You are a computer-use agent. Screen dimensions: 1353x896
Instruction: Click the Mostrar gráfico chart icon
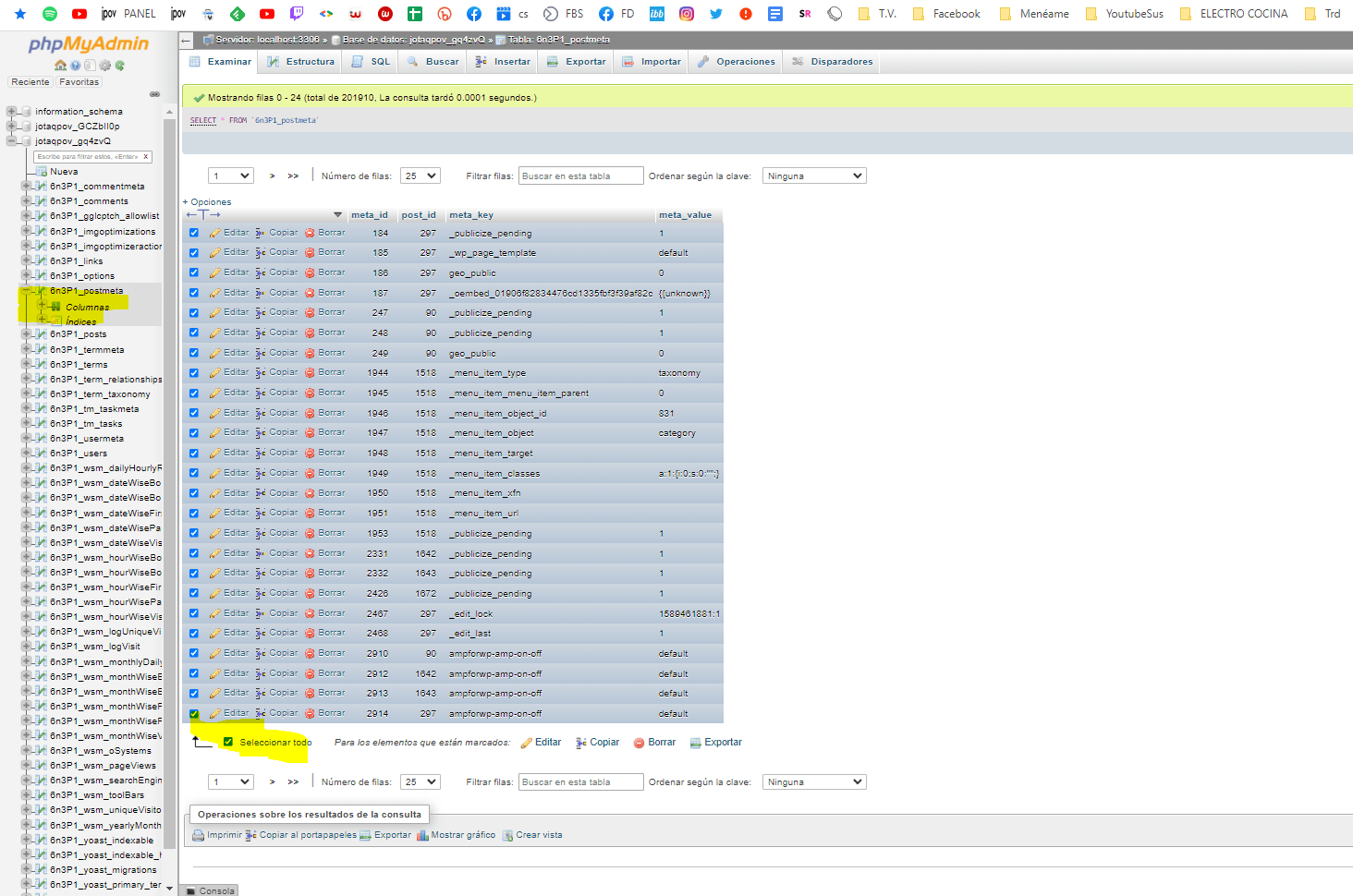(422, 835)
